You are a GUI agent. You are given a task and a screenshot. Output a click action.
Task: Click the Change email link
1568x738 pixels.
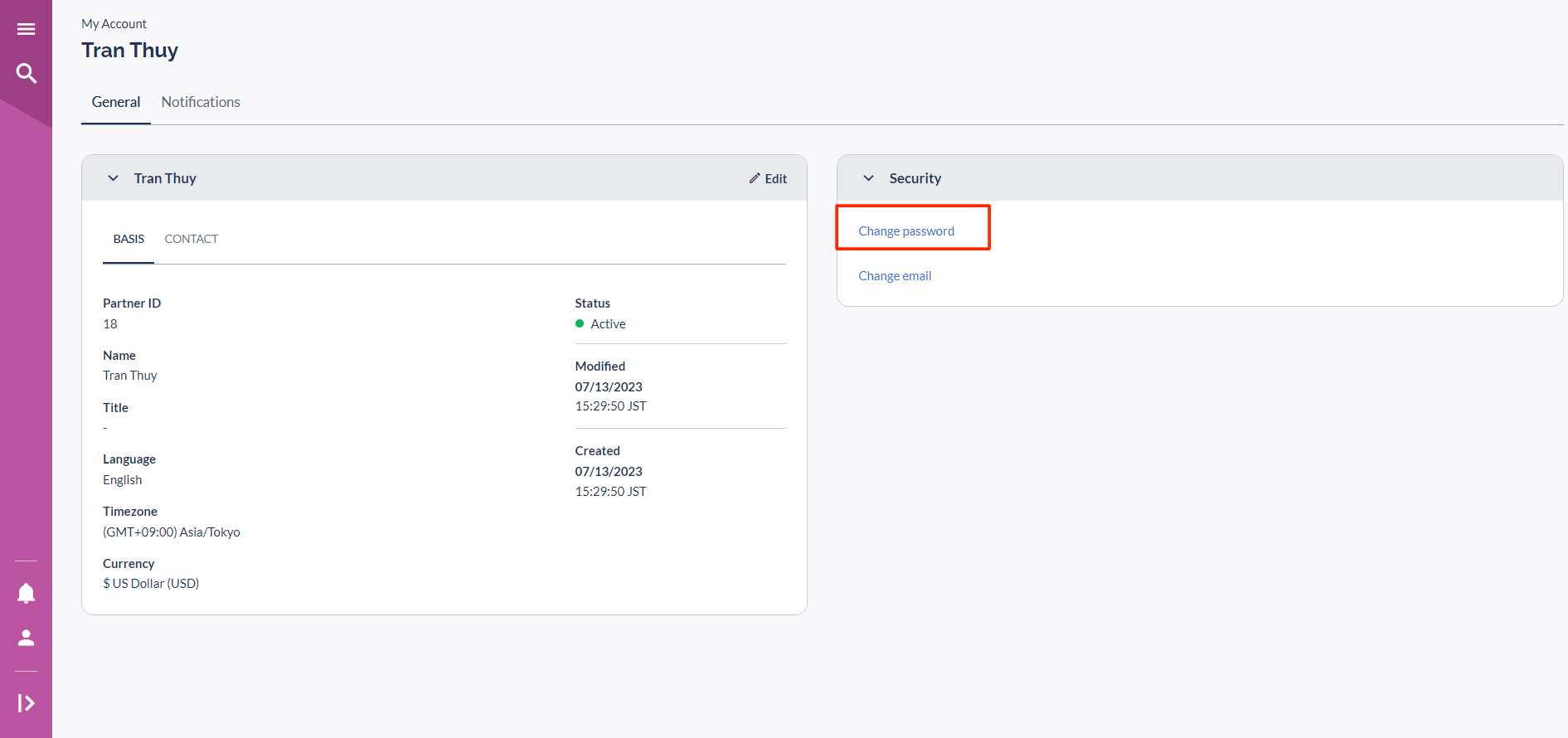pyautogui.click(x=894, y=276)
